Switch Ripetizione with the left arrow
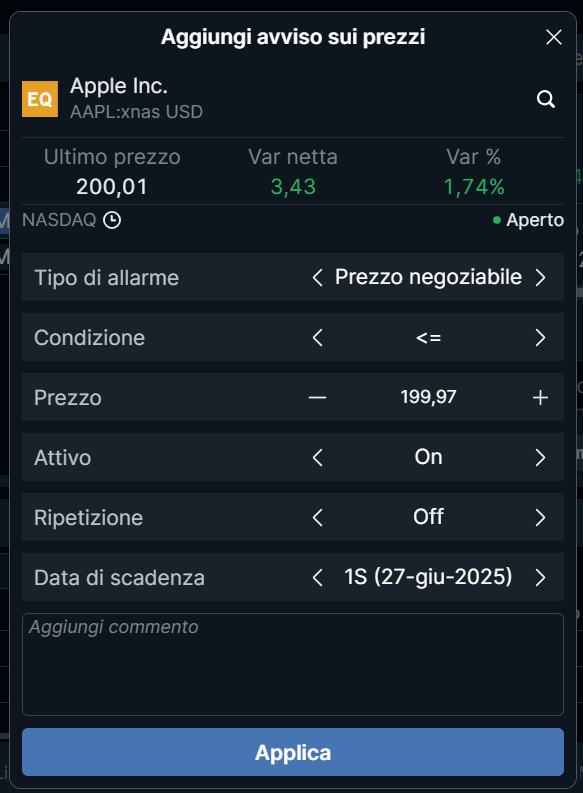 pos(317,517)
